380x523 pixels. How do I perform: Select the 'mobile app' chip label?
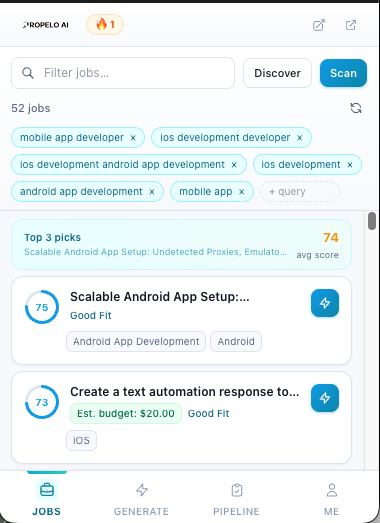pos(206,191)
